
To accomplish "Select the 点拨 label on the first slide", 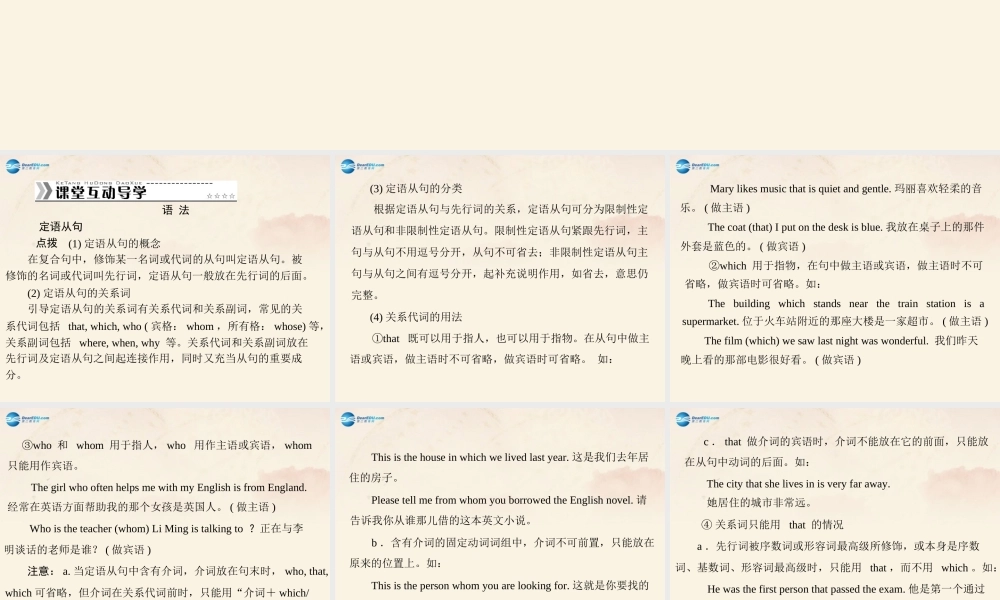I will 47,243.
